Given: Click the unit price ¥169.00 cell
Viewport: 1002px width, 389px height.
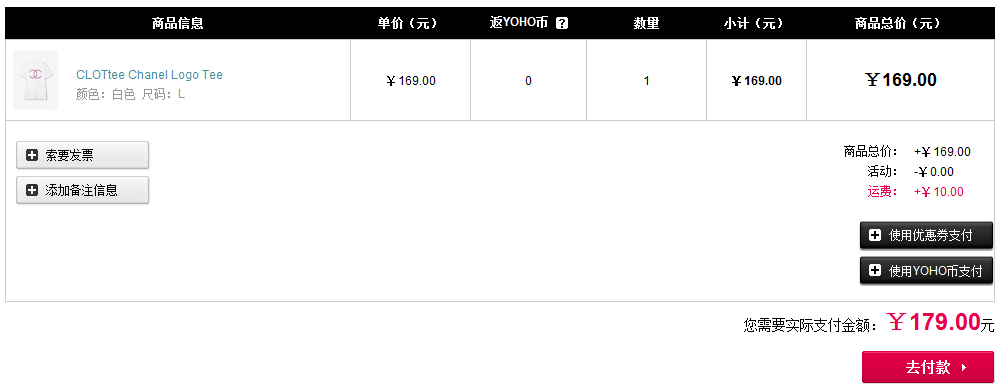Looking at the screenshot, I should pos(411,81).
